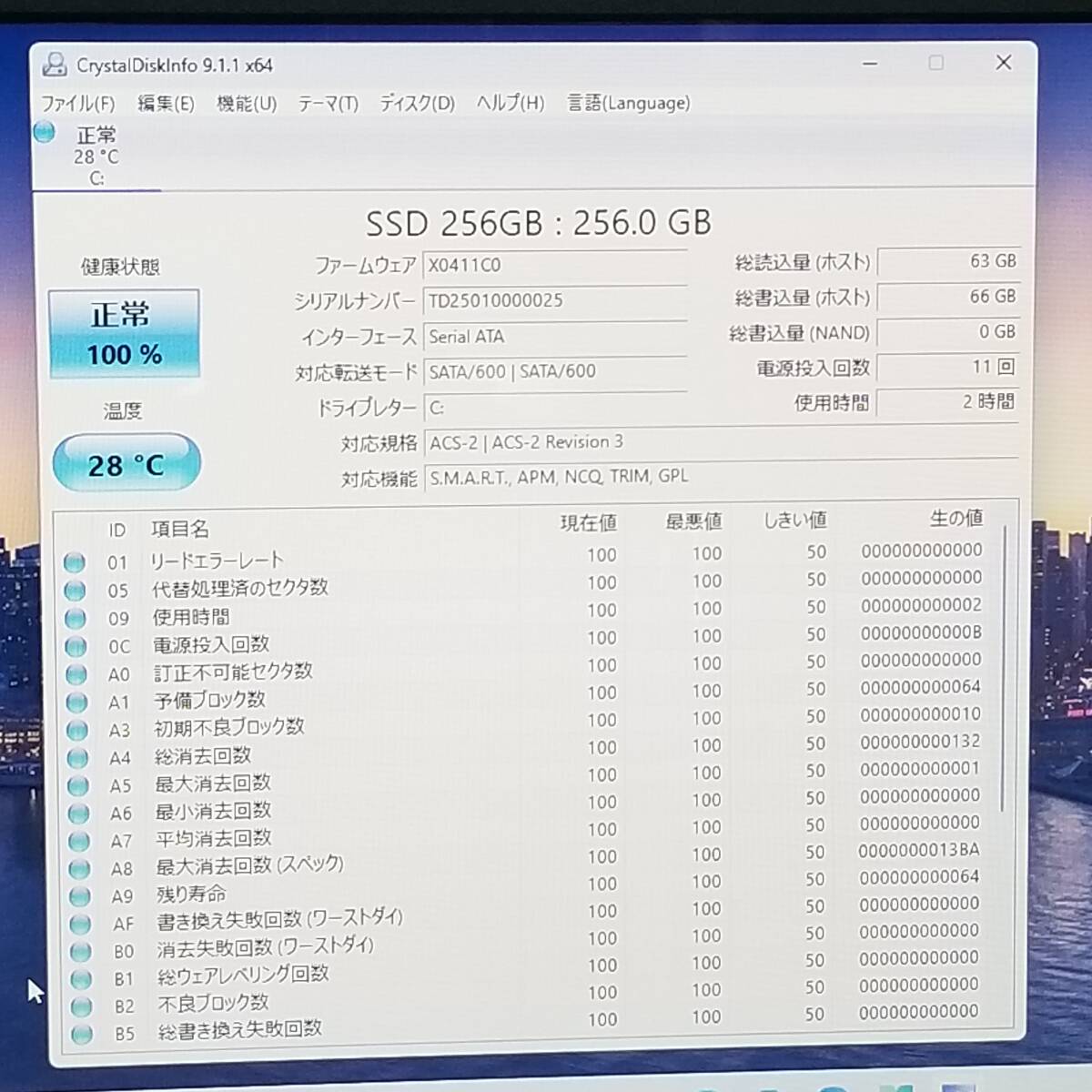Screen dimensions: 1092x1092
Task: Click power on hours value 2 時間
Action: 948,401
